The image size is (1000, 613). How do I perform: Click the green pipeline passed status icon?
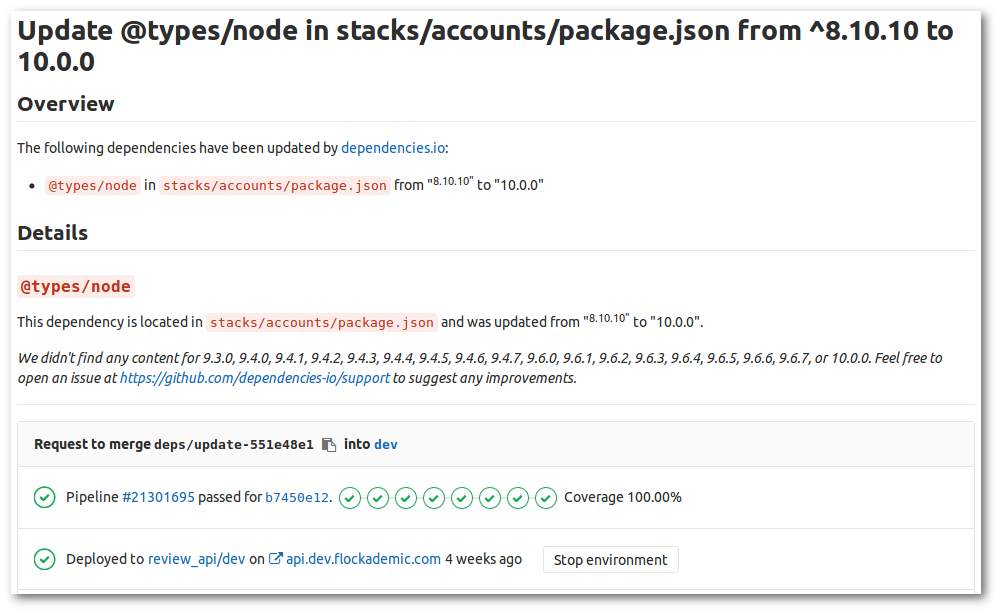44,497
